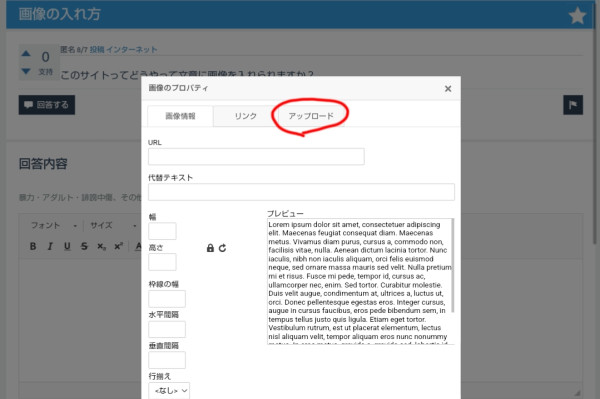This screenshot has width=600, height=399.
Task: Downvote the question with the down arrow
Action: tap(26, 71)
